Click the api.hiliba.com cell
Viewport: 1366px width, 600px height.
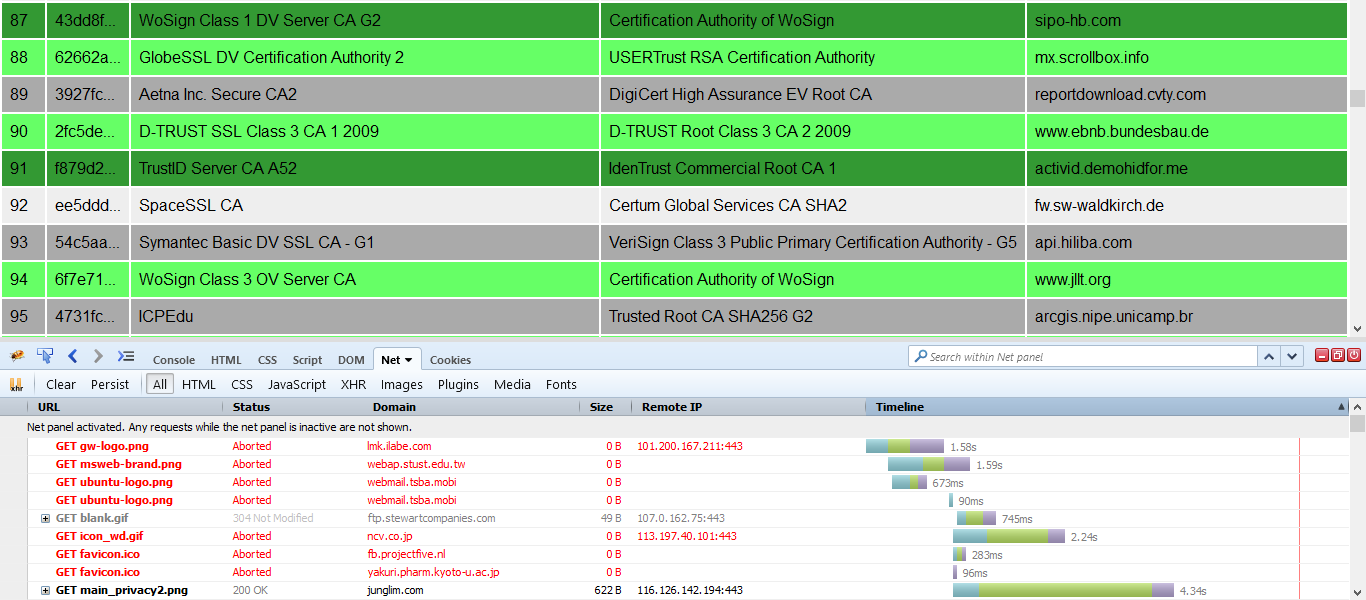pyautogui.click(x=1187, y=242)
